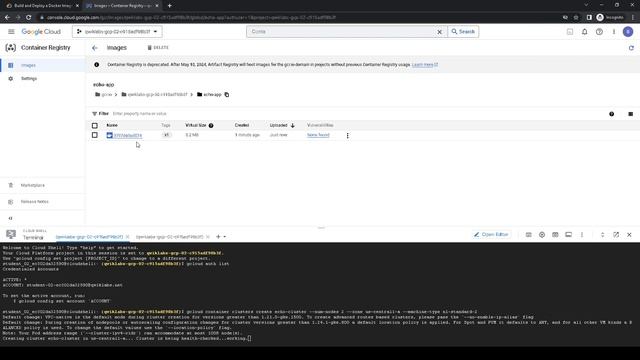Image resolution: width=640 pixels, height=360 pixels.
Task: Open the row actions three-dot menu
Action: 347,136
